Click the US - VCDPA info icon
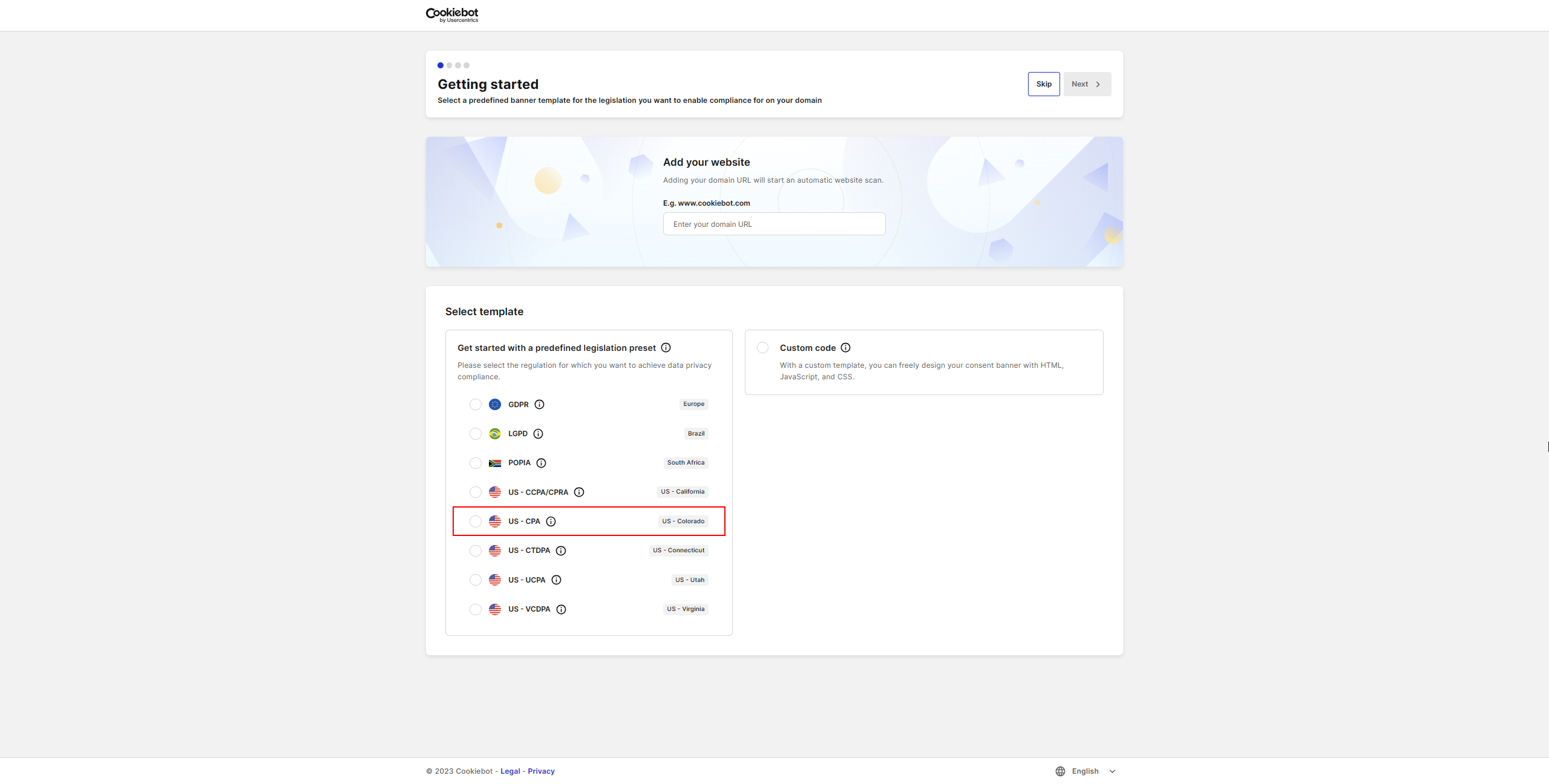This screenshot has height=784, width=1549. [560, 609]
